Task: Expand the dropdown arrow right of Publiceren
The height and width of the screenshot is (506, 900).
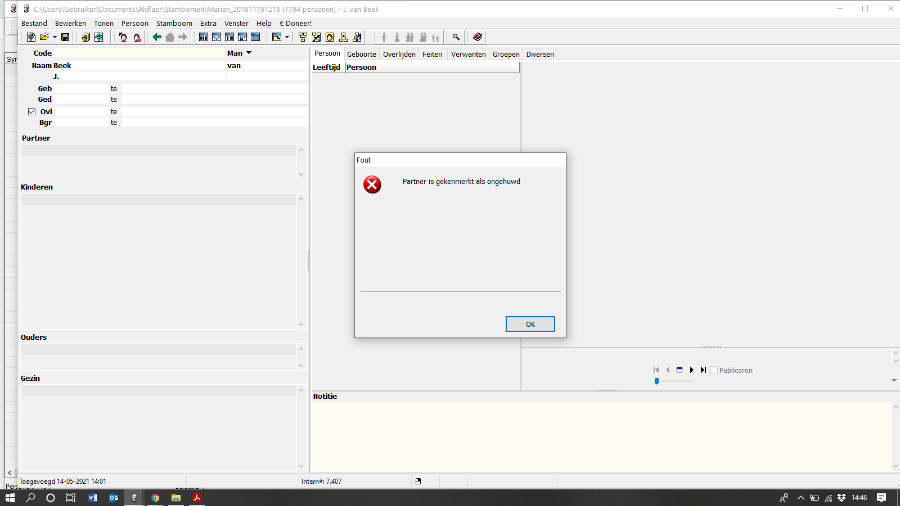Action: (894, 380)
